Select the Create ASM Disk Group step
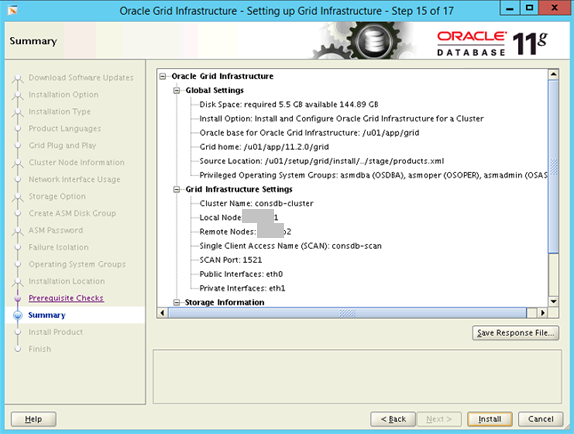 pos(72,213)
